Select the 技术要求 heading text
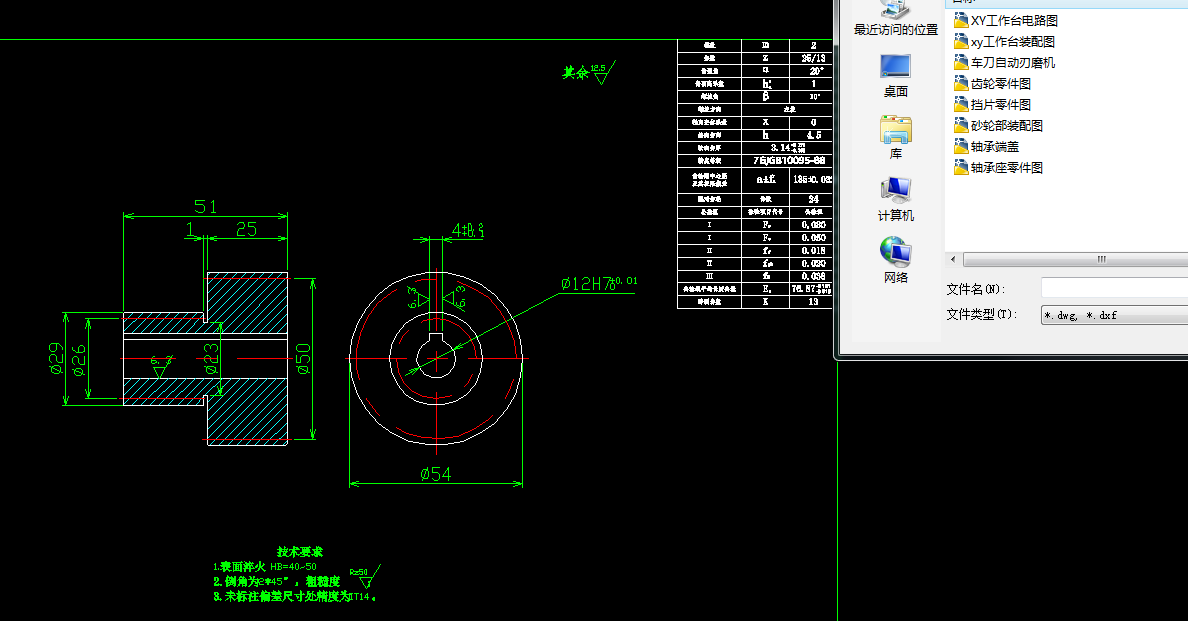Image resolution: width=1188 pixels, height=621 pixels. click(300, 552)
